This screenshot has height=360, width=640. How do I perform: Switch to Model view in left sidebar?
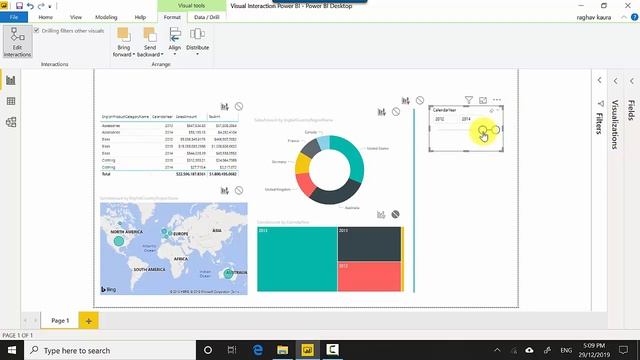coord(11,122)
